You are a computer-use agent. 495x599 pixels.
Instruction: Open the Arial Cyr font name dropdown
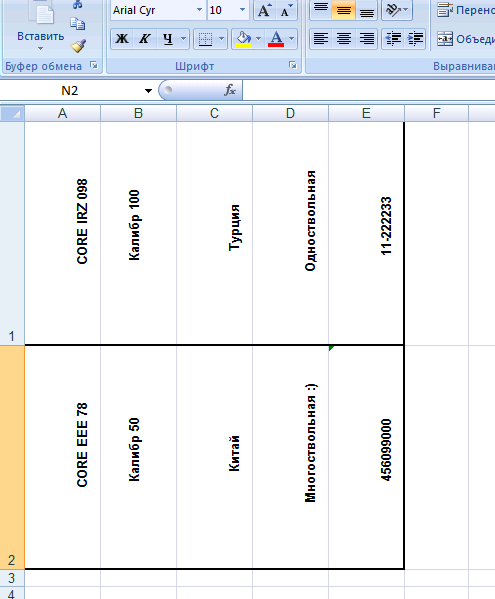(199, 10)
